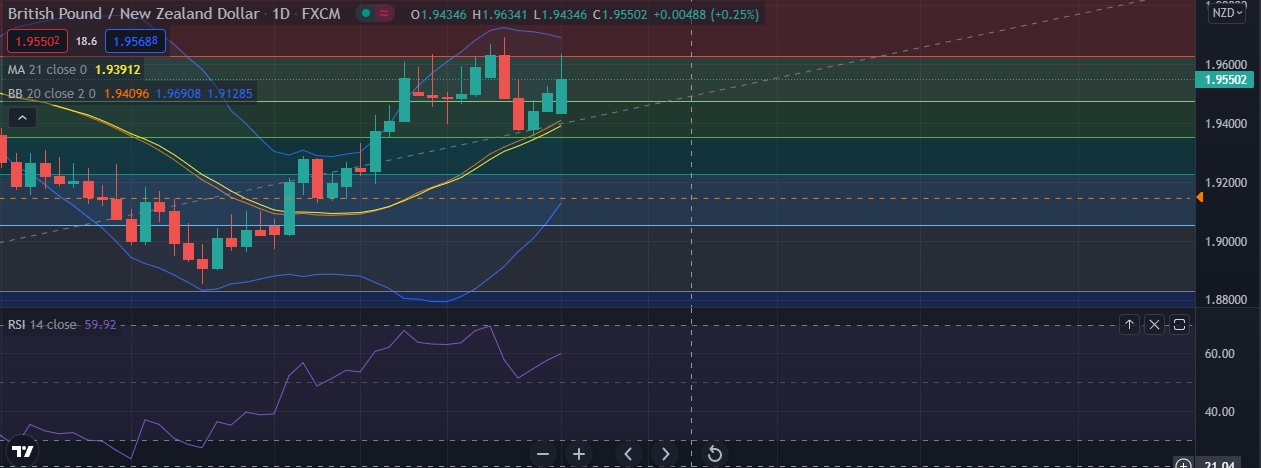Collapse the indicator legend with chevron

pos(22,118)
